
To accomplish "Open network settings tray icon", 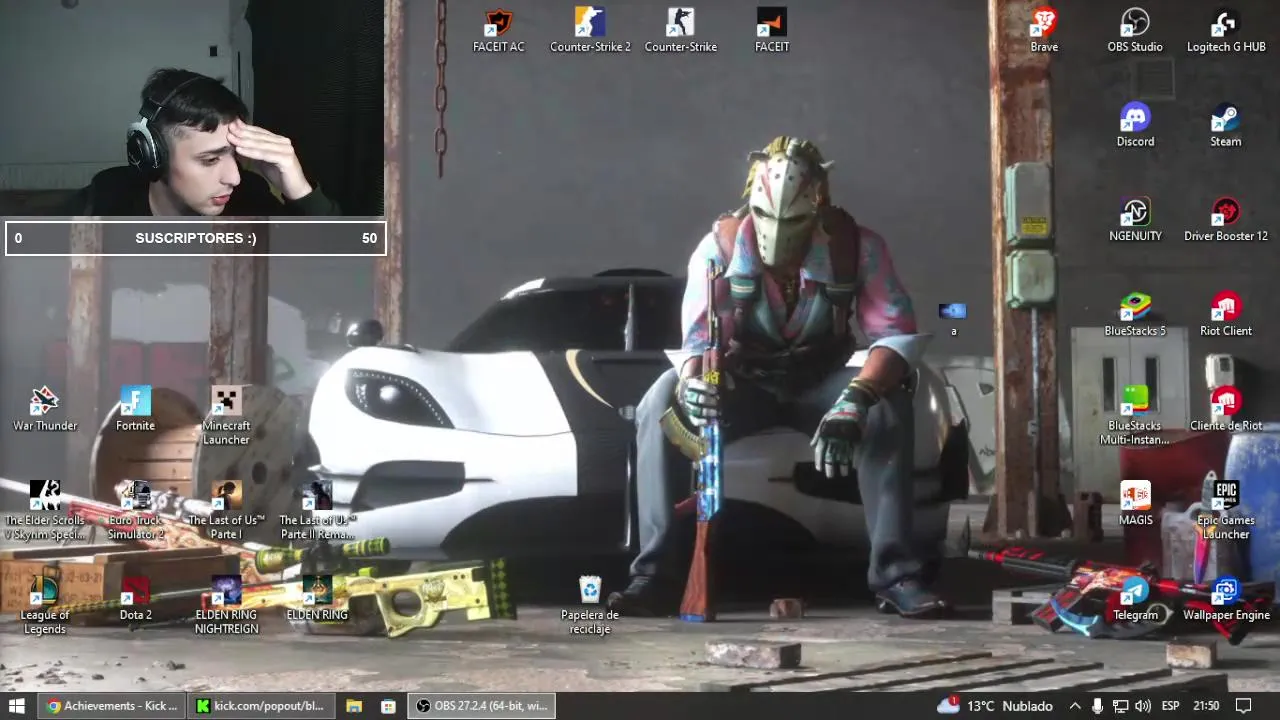I will click(1120, 706).
